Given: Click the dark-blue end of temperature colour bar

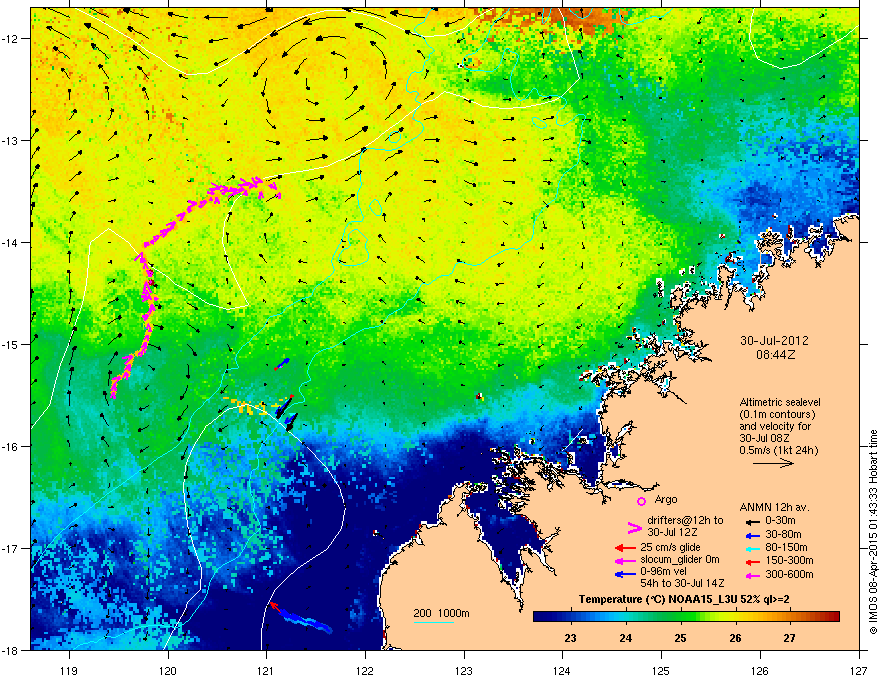Looking at the screenshot, I should tap(538, 617).
